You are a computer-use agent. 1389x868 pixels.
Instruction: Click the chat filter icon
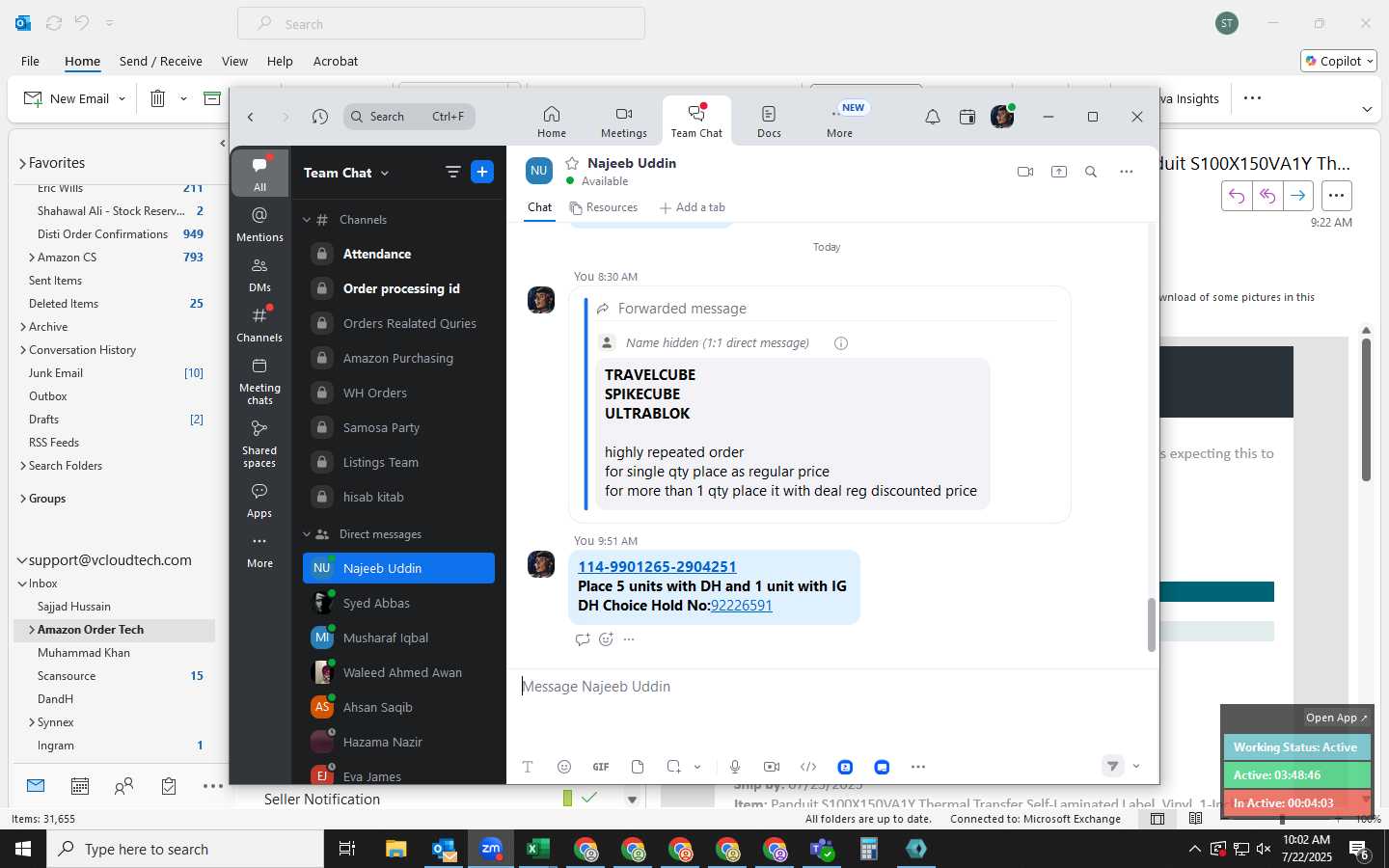(452, 172)
